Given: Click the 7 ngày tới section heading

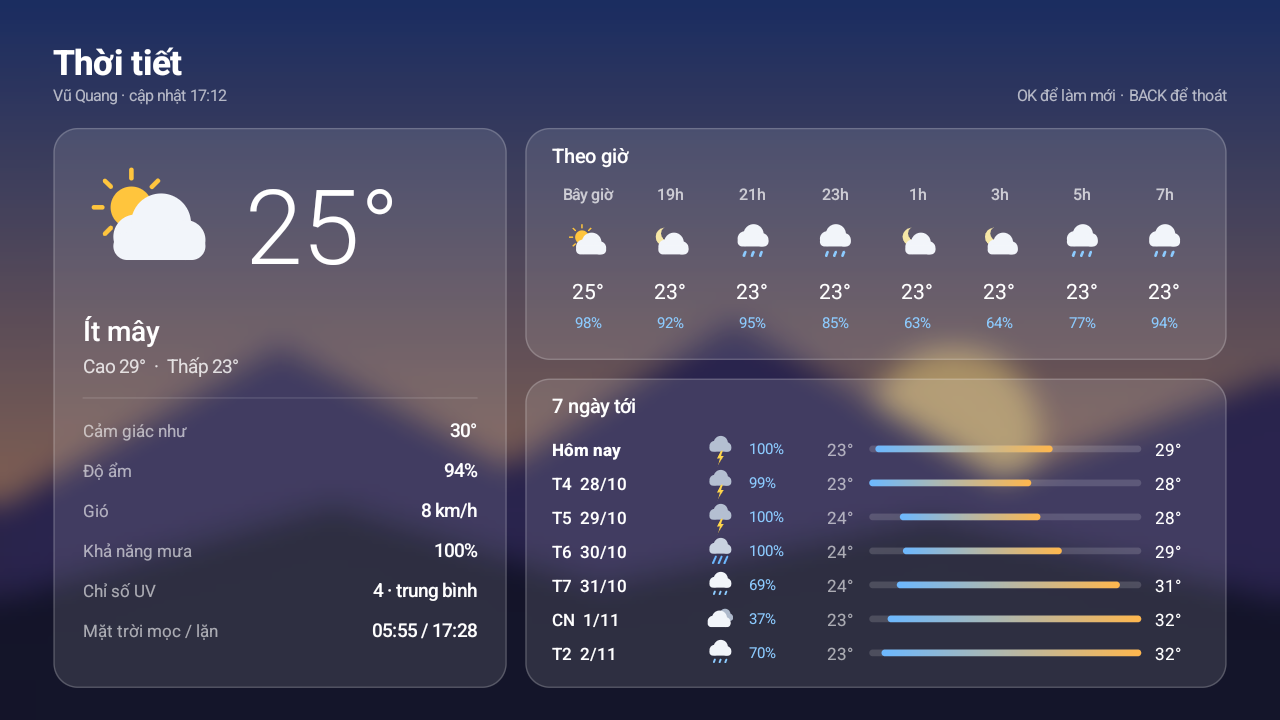Looking at the screenshot, I should 594,407.
